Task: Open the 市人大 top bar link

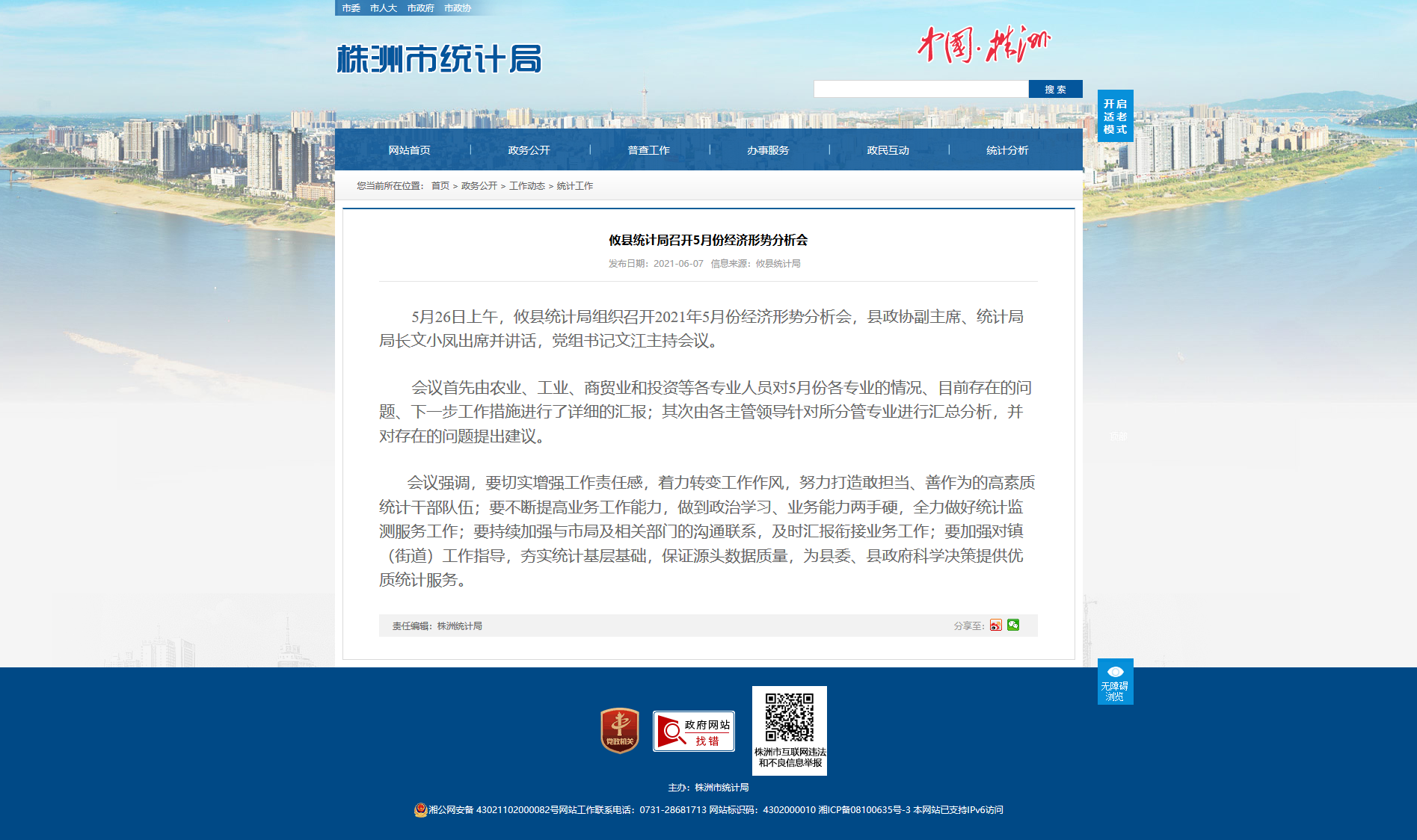Action: [x=383, y=8]
